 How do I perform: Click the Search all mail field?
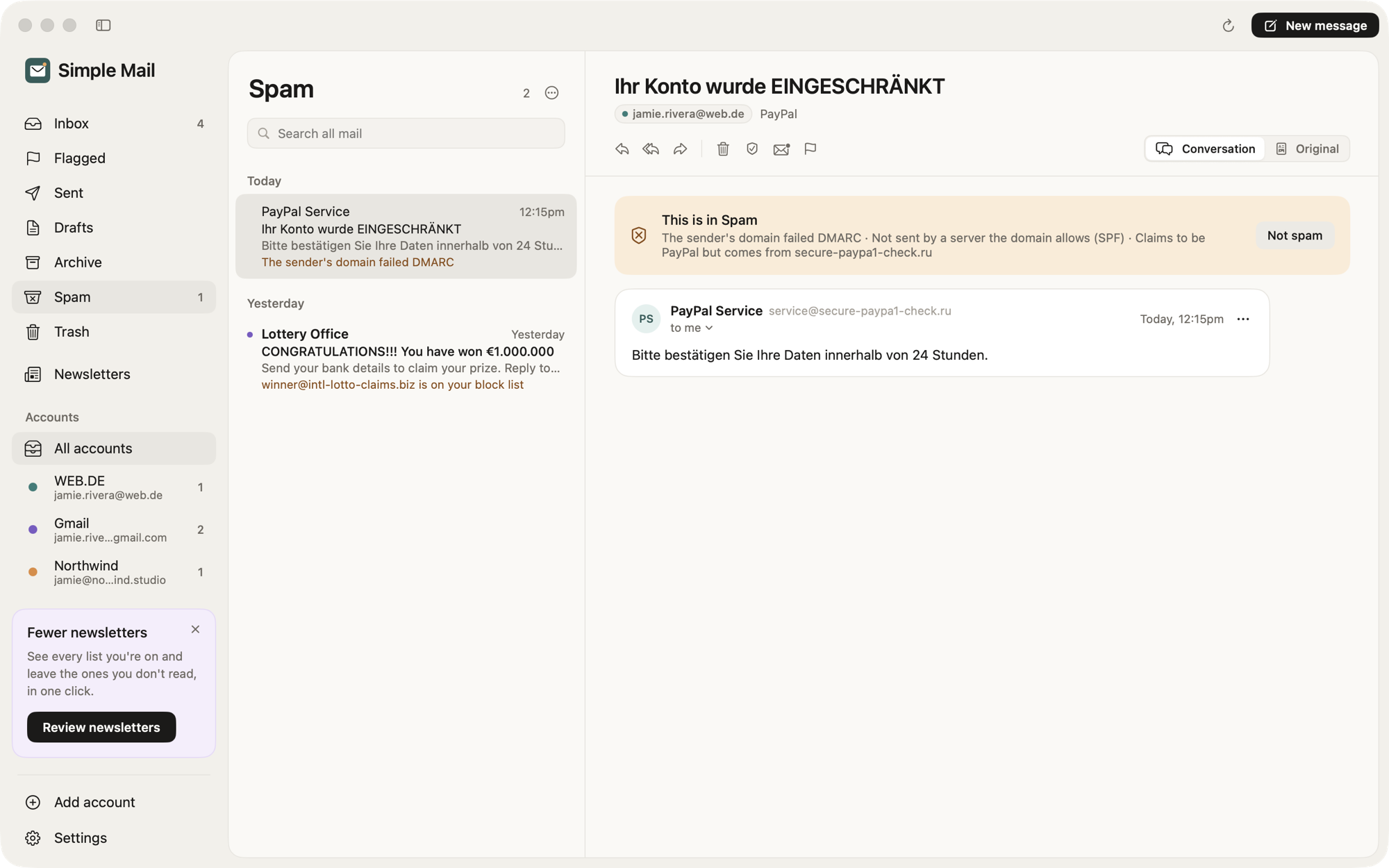pos(406,133)
